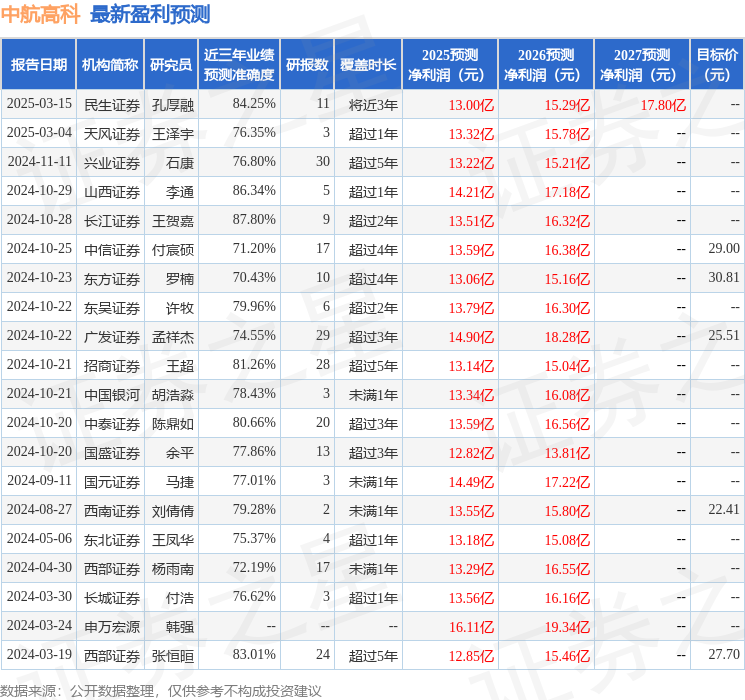745x700 pixels.
Task: Select the 国元证券 institution cell
Action: [x=112, y=482]
